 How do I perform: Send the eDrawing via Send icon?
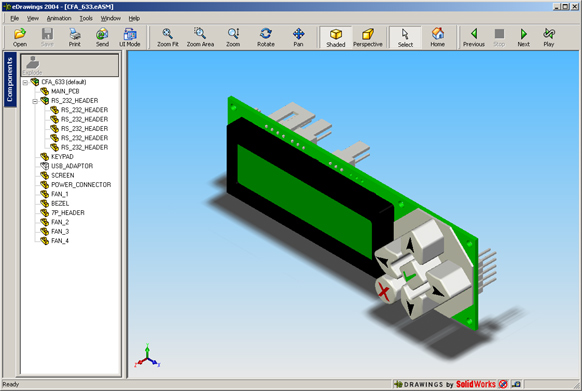(x=102, y=37)
